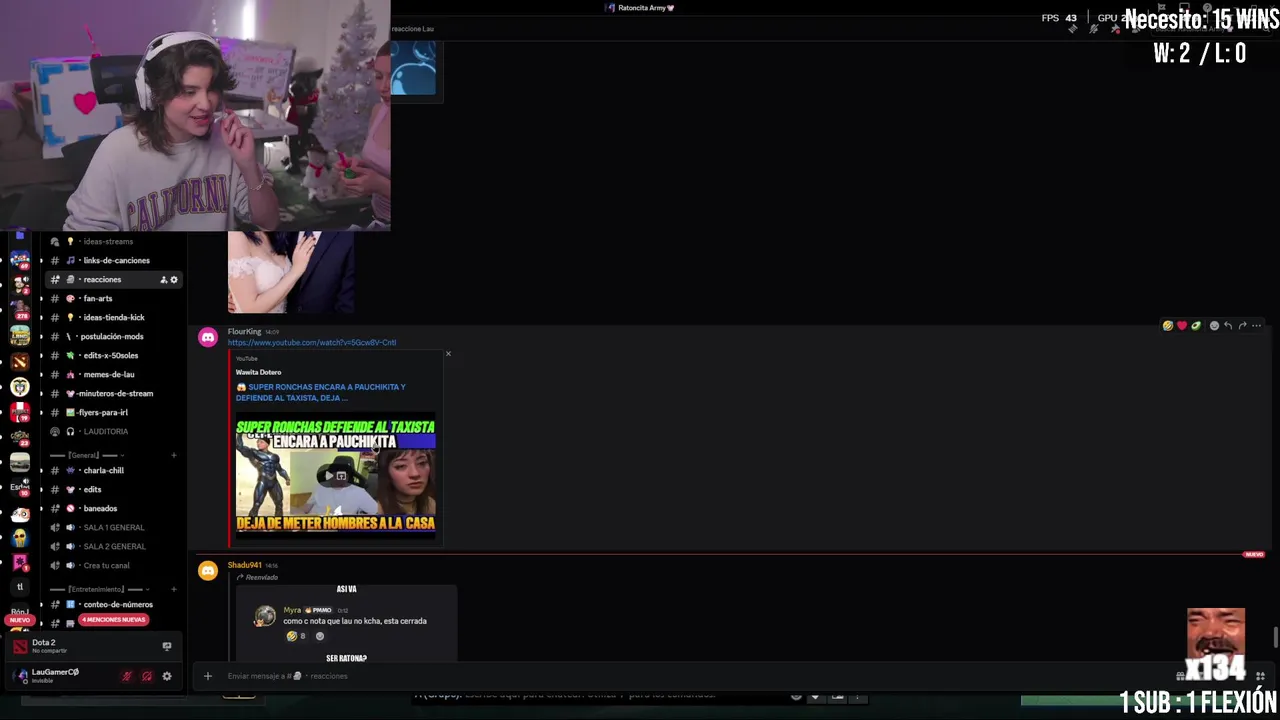Open FlourKing's user profile name
Screen dimensions: 1280x720
pos(244,331)
